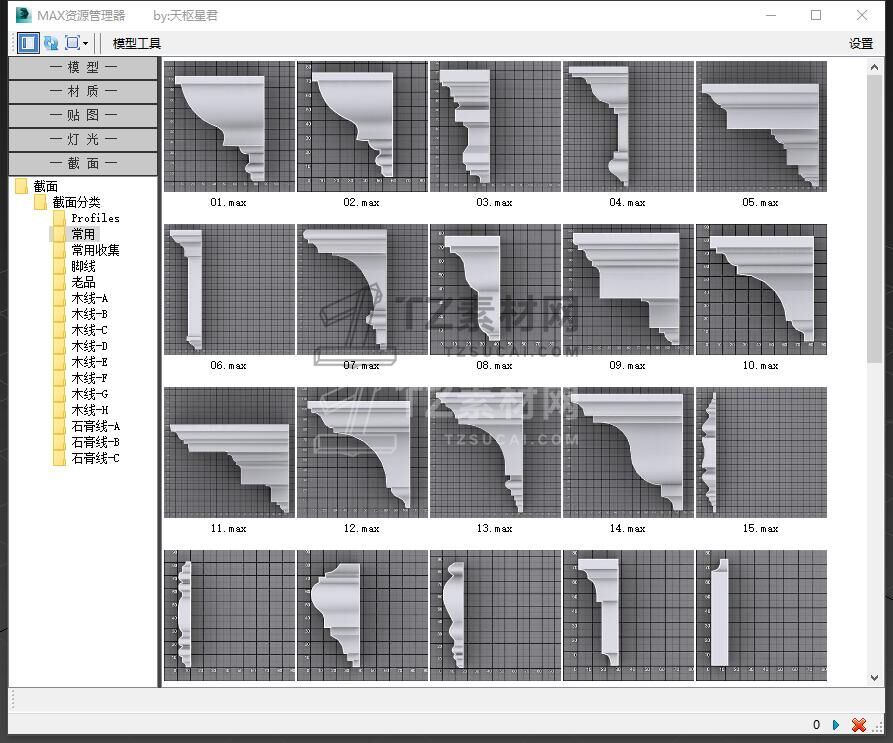Click the refresh icon in toolbar
This screenshot has width=893, height=743.
click(50, 43)
